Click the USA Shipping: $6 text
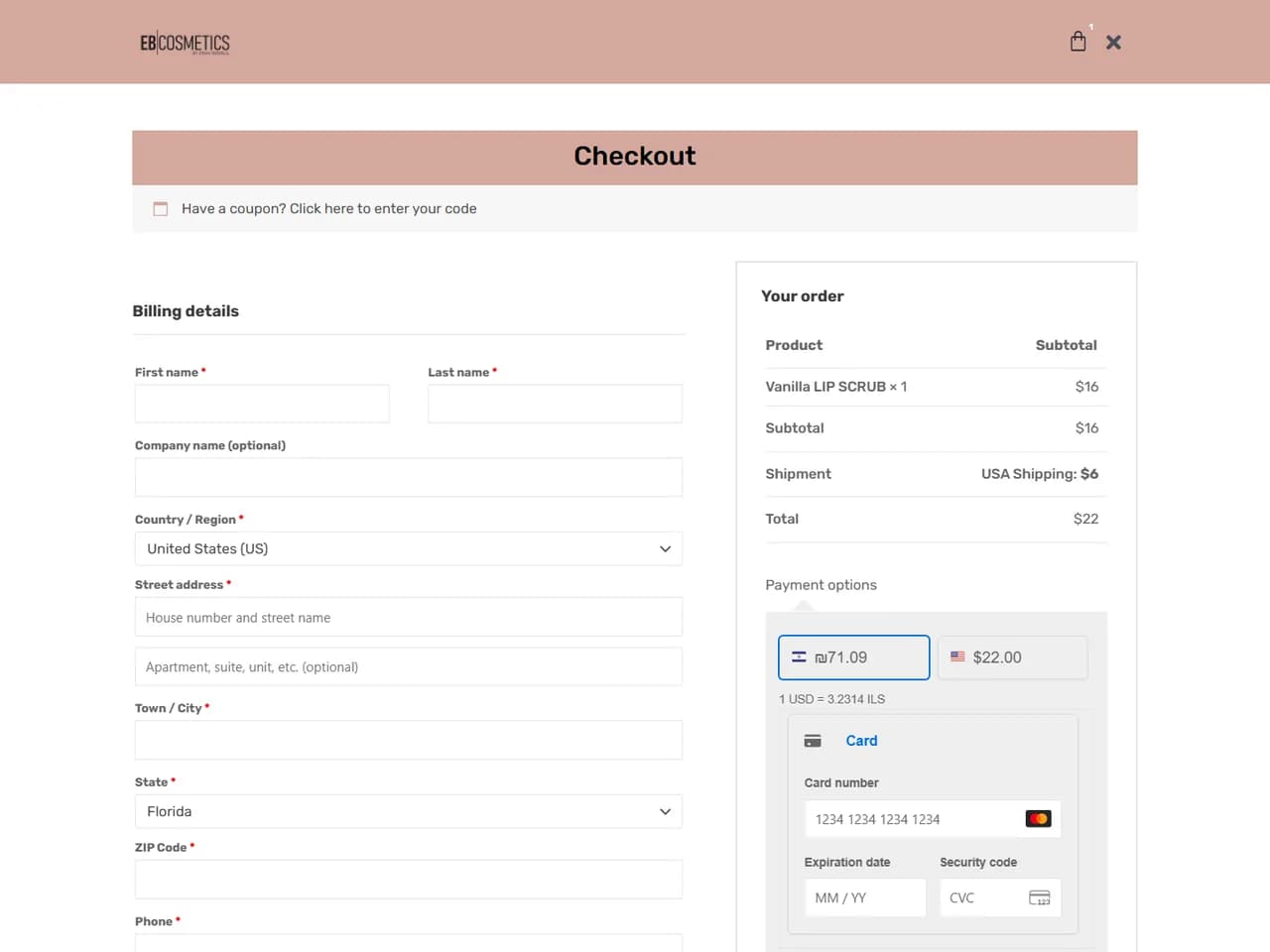 pos(1040,474)
